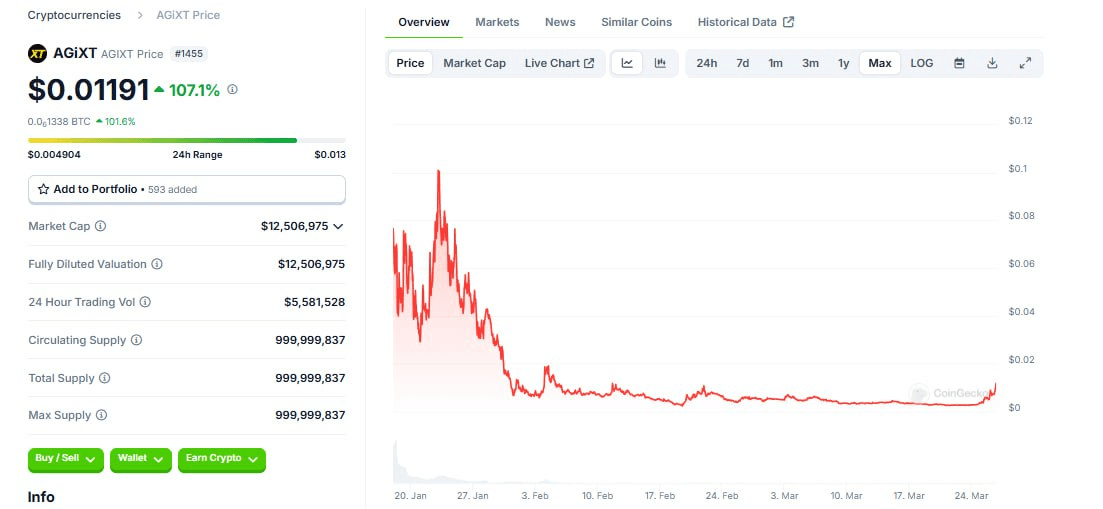Click the star icon in Add to Portfolio

click(x=44, y=189)
